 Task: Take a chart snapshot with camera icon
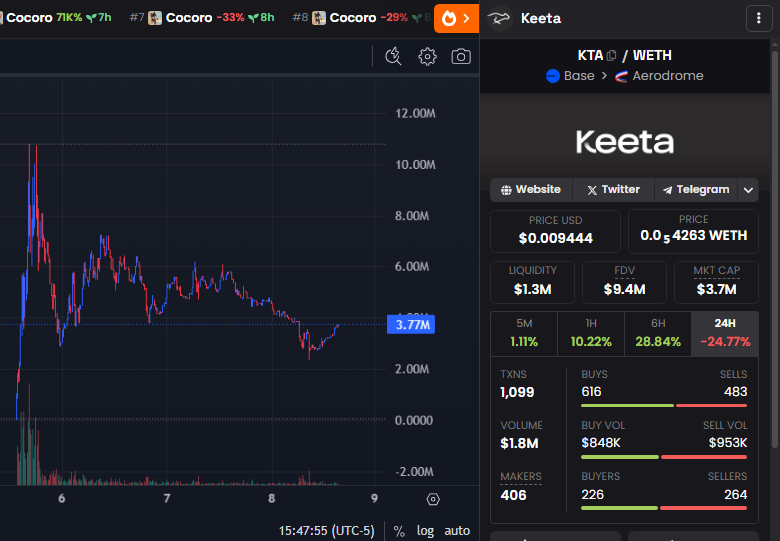coord(461,56)
